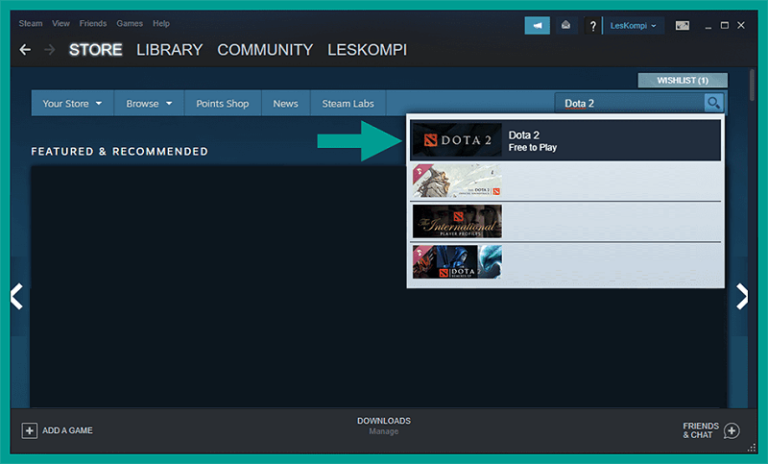Maximize the Steam window
This screenshot has width=768, height=464.
(724, 25)
